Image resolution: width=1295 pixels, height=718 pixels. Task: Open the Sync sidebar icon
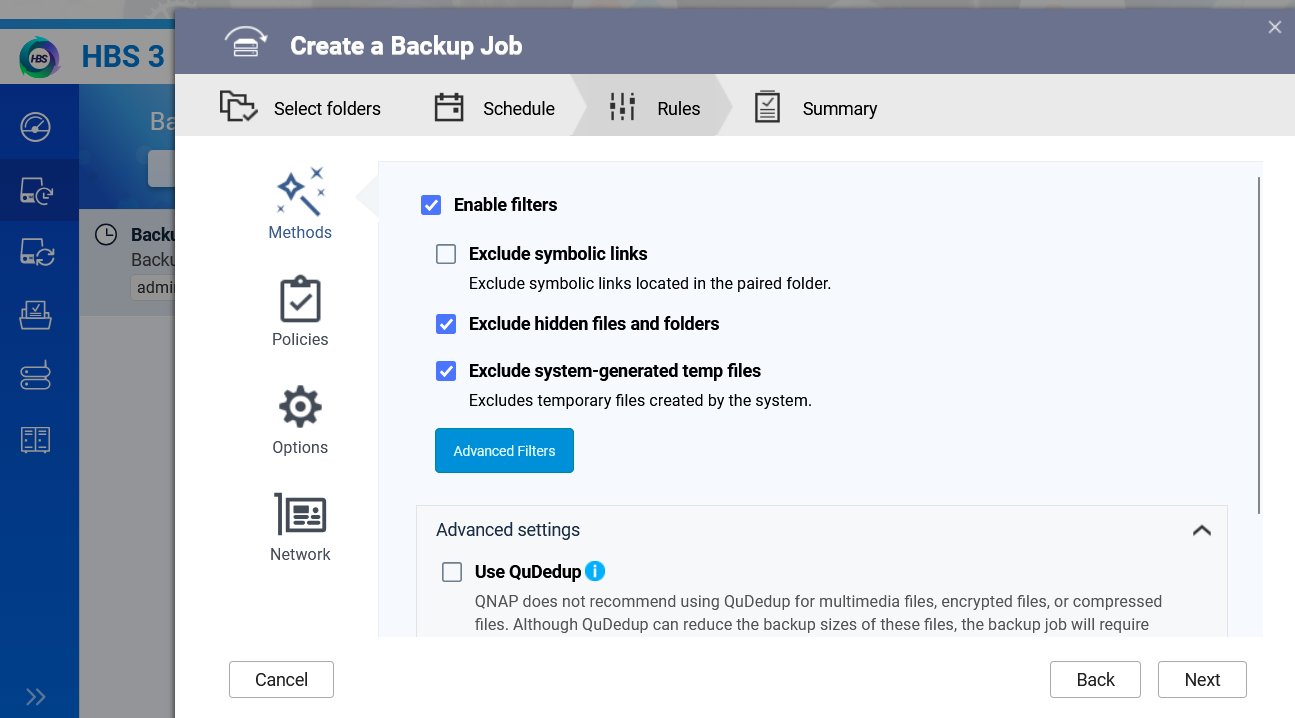(x=36, y=252)
